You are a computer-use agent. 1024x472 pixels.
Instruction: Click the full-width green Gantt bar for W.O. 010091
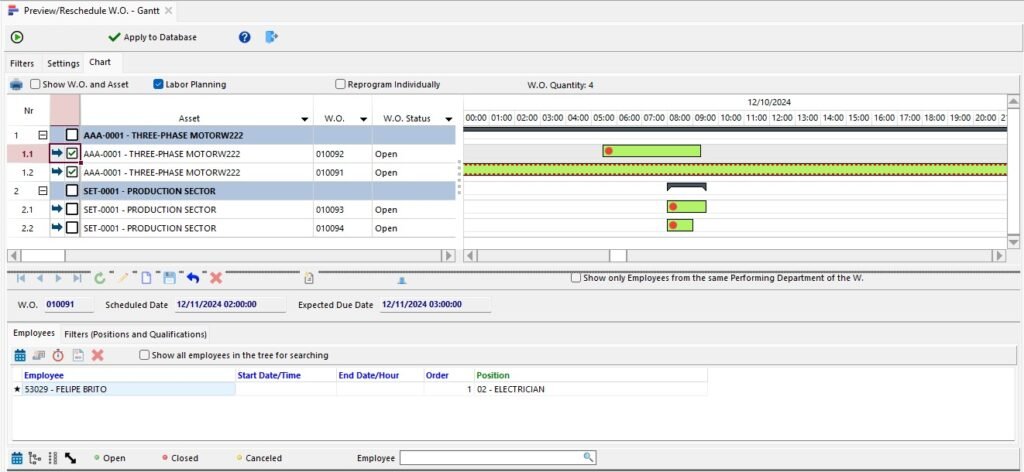[x=735, y=170]
